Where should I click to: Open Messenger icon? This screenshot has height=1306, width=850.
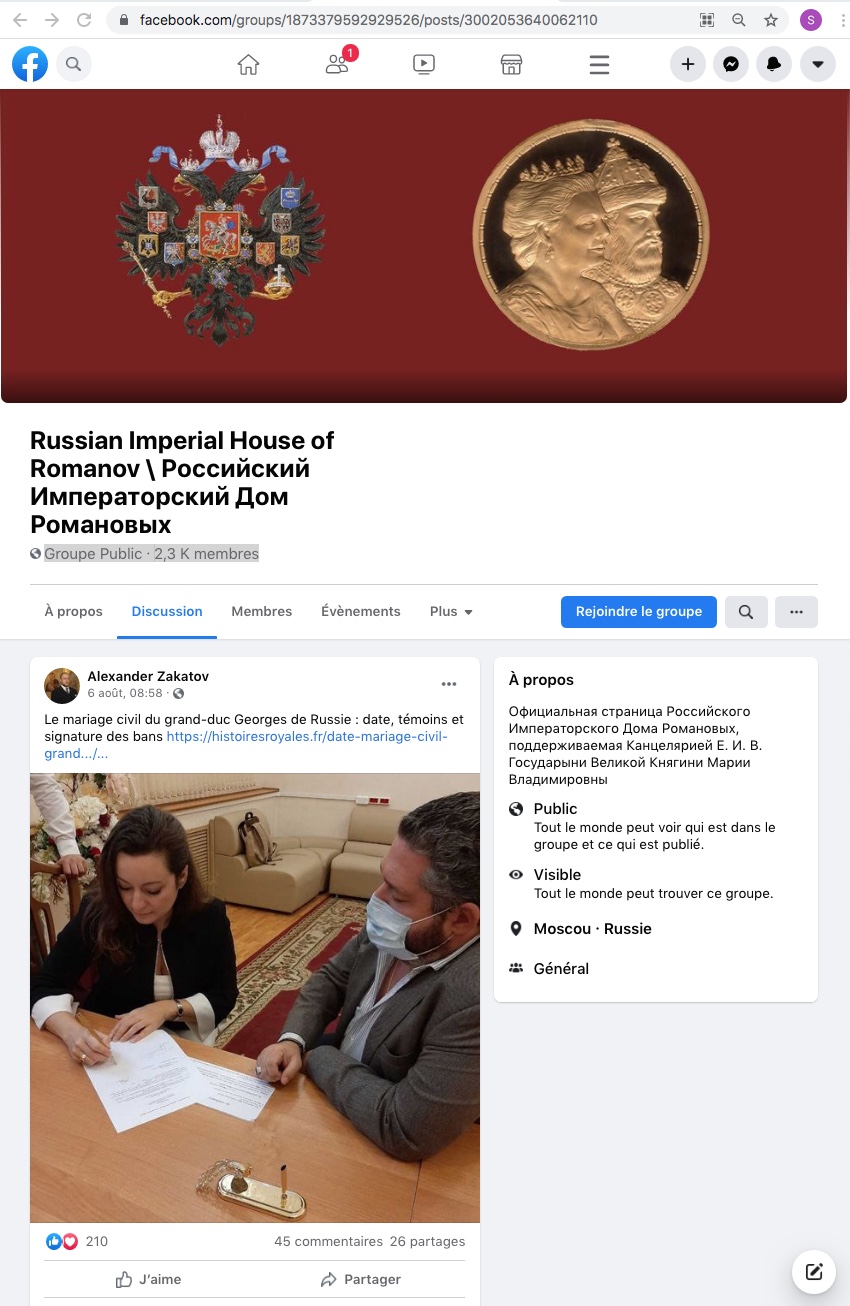coord(731,64)
